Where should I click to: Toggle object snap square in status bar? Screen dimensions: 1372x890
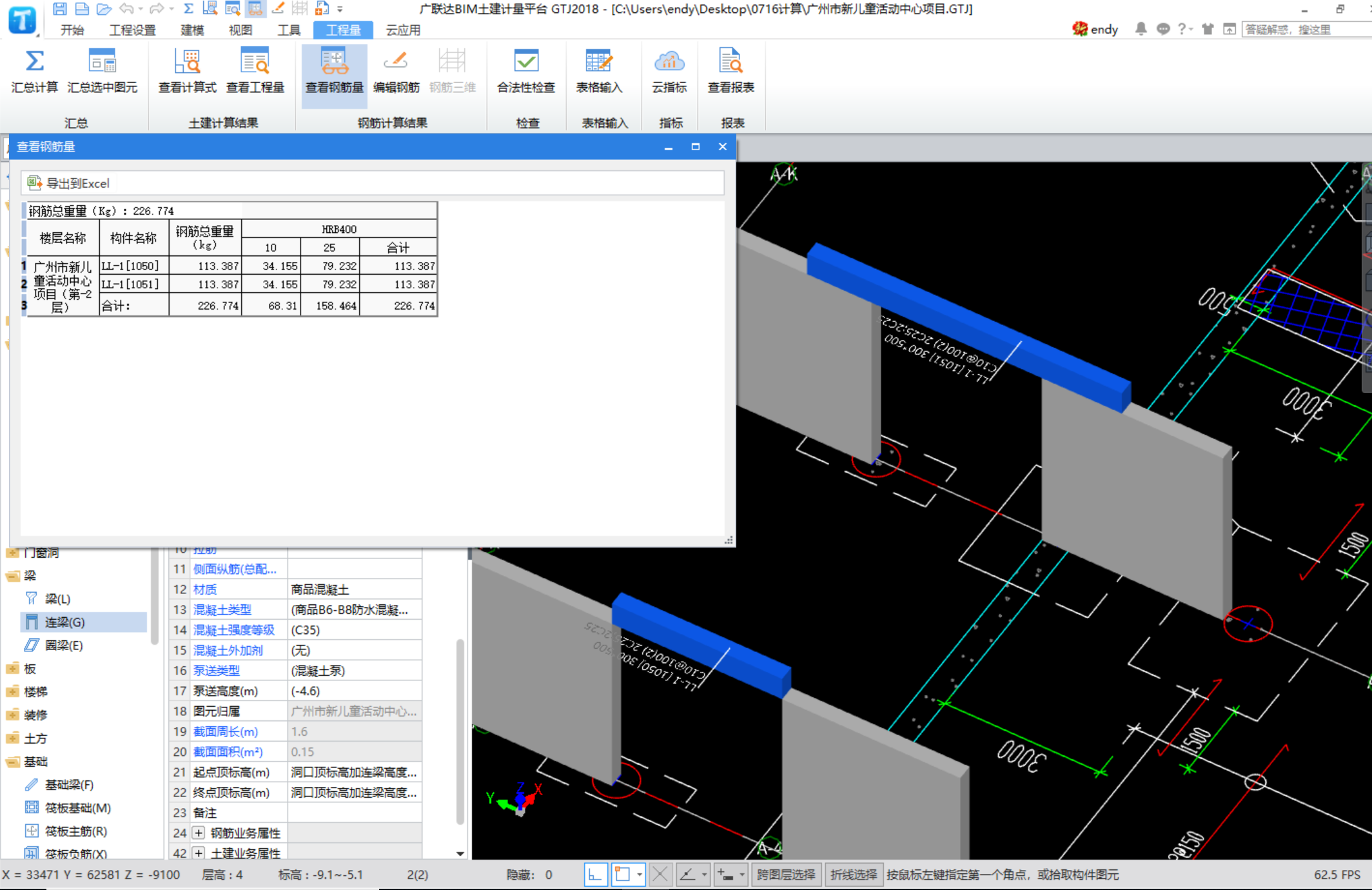623,875
